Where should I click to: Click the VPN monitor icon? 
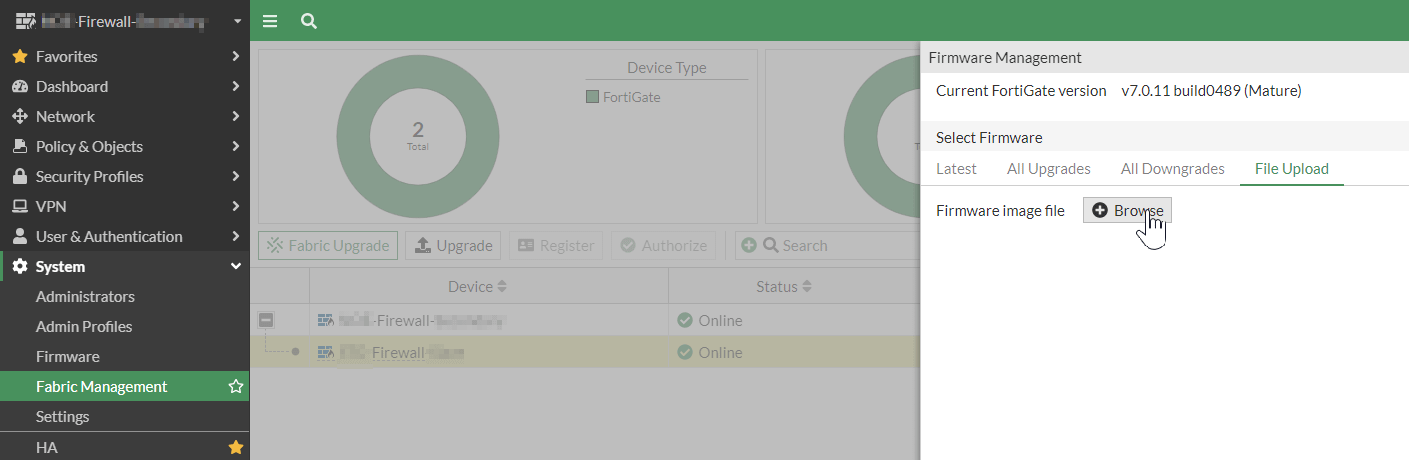(20, 206)
